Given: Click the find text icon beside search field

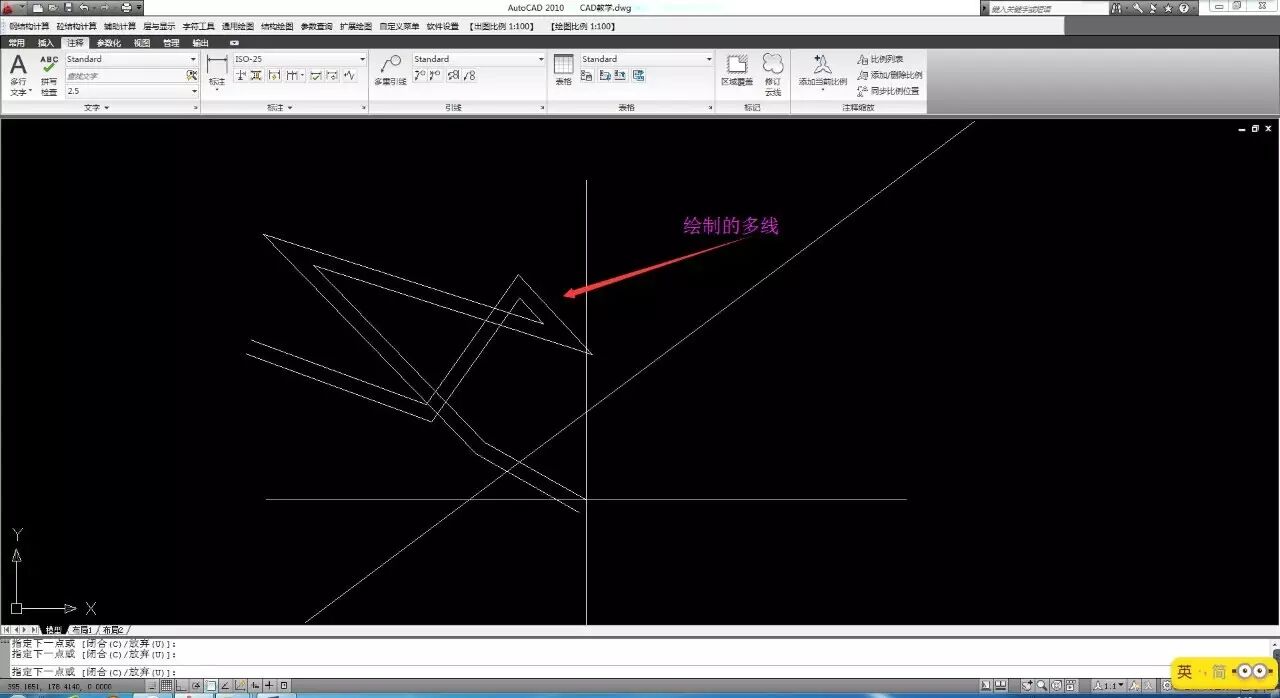Looking at the screenshot, I should [191, 75].
